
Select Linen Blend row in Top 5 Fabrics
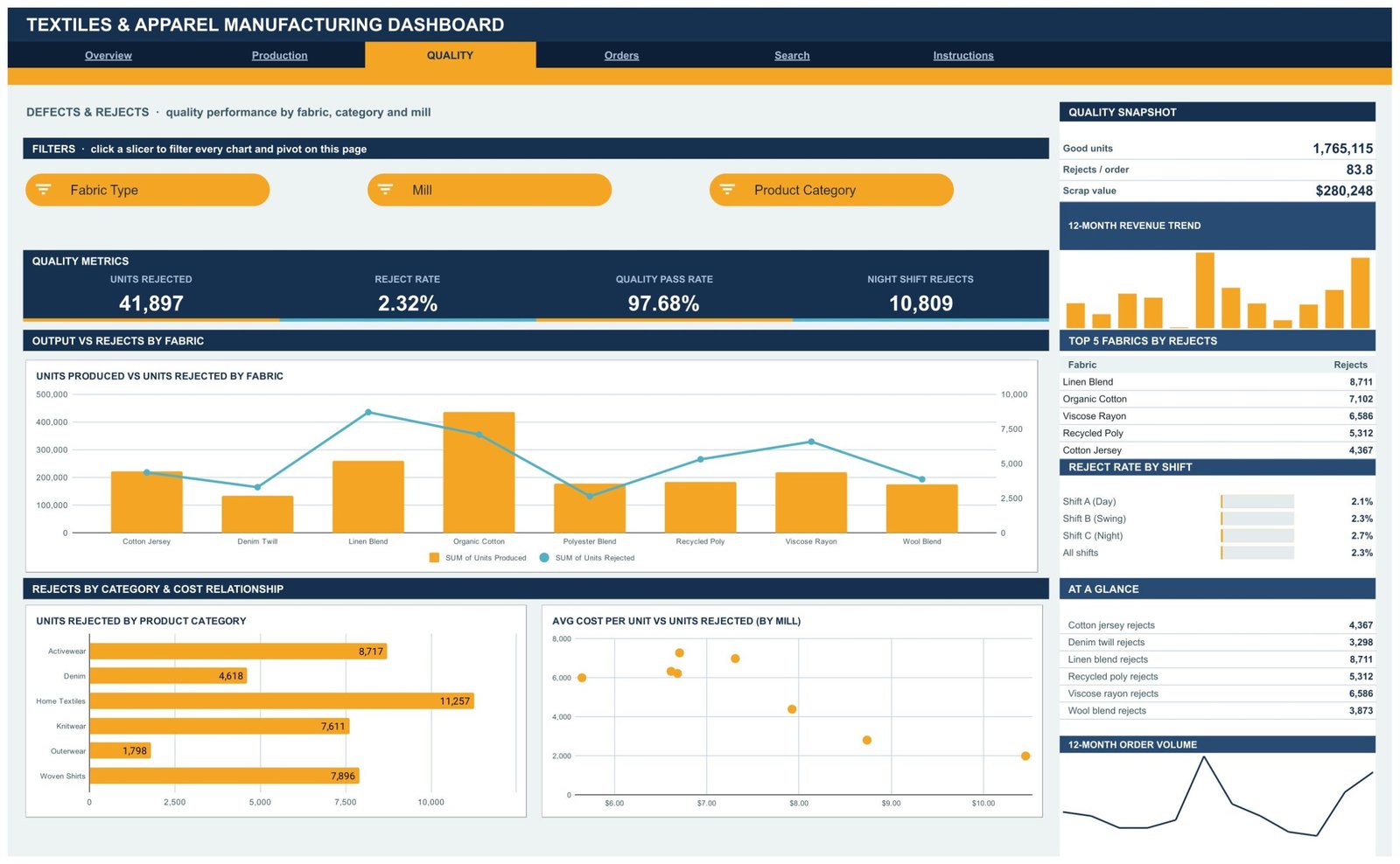tap(1217, 382)
